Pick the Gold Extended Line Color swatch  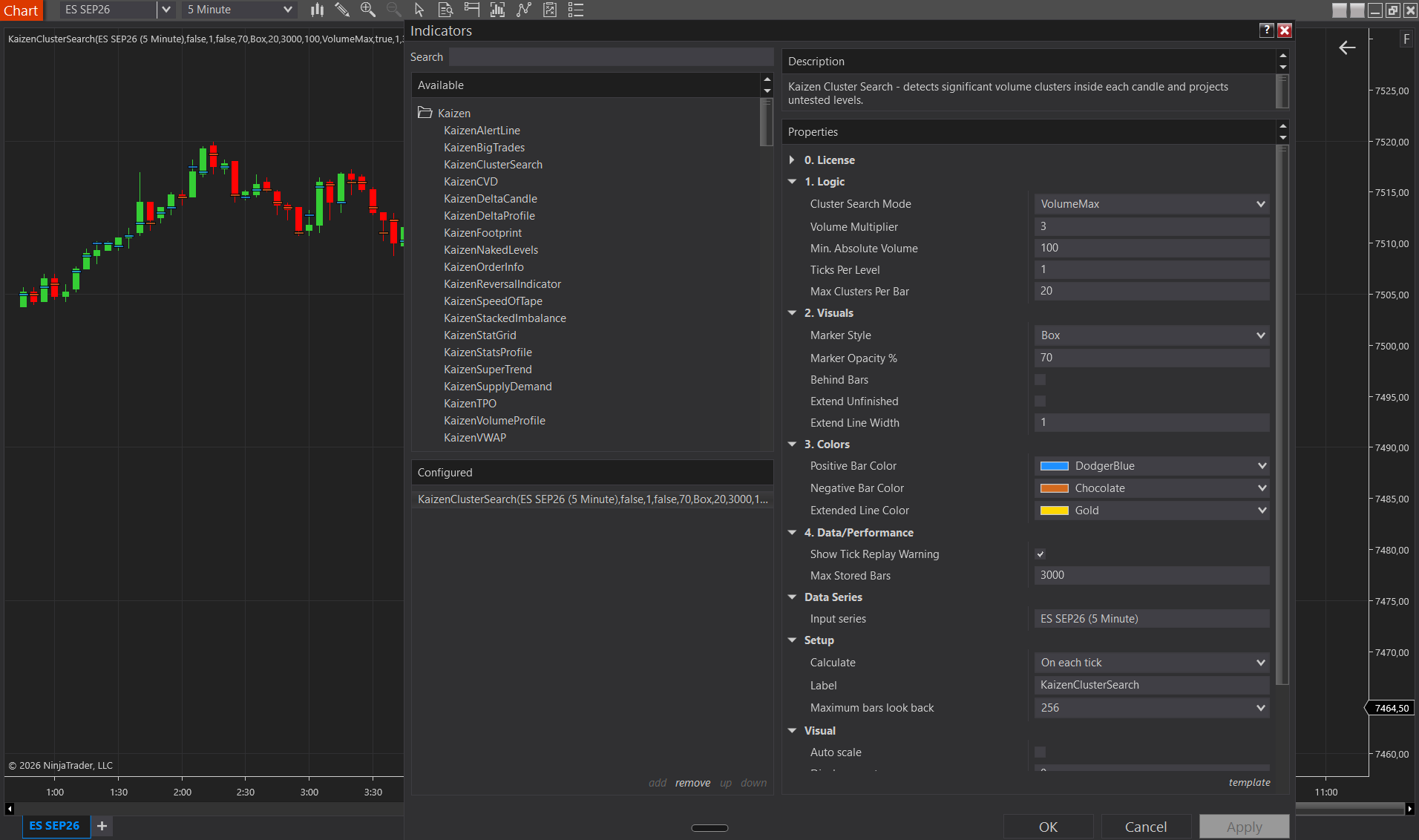pyautogui.click(x=1054, y=511)
